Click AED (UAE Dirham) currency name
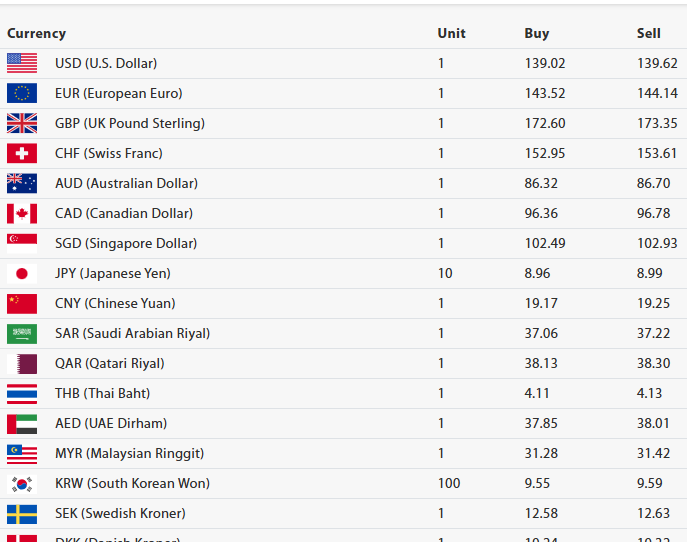687x542 pixels. [111, 423]
